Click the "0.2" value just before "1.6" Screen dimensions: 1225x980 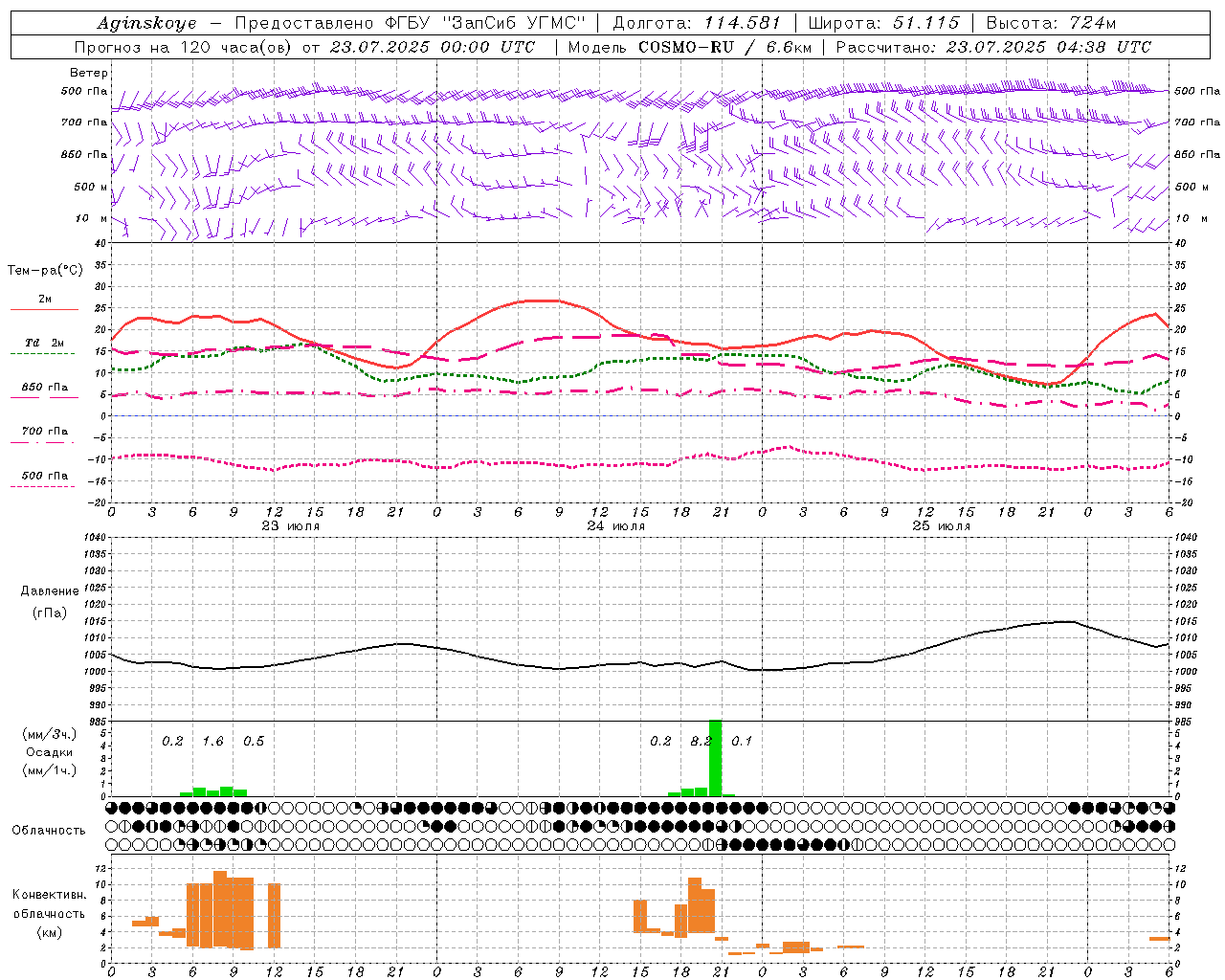point(172,742)
